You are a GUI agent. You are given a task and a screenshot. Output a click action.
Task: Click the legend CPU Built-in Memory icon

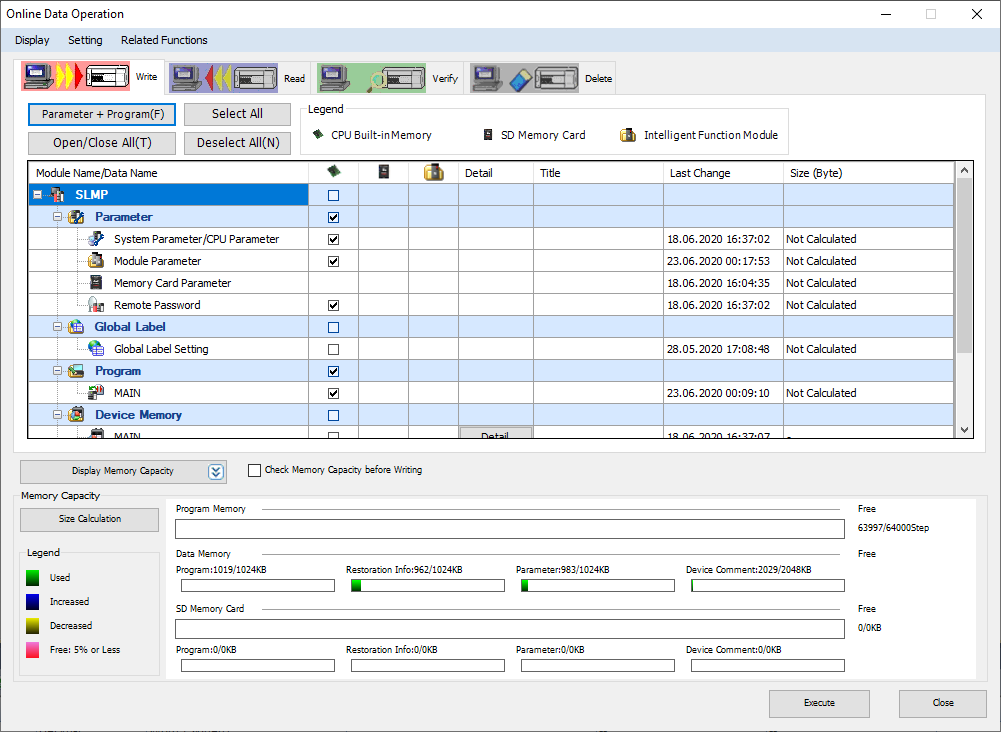(318, 134)
